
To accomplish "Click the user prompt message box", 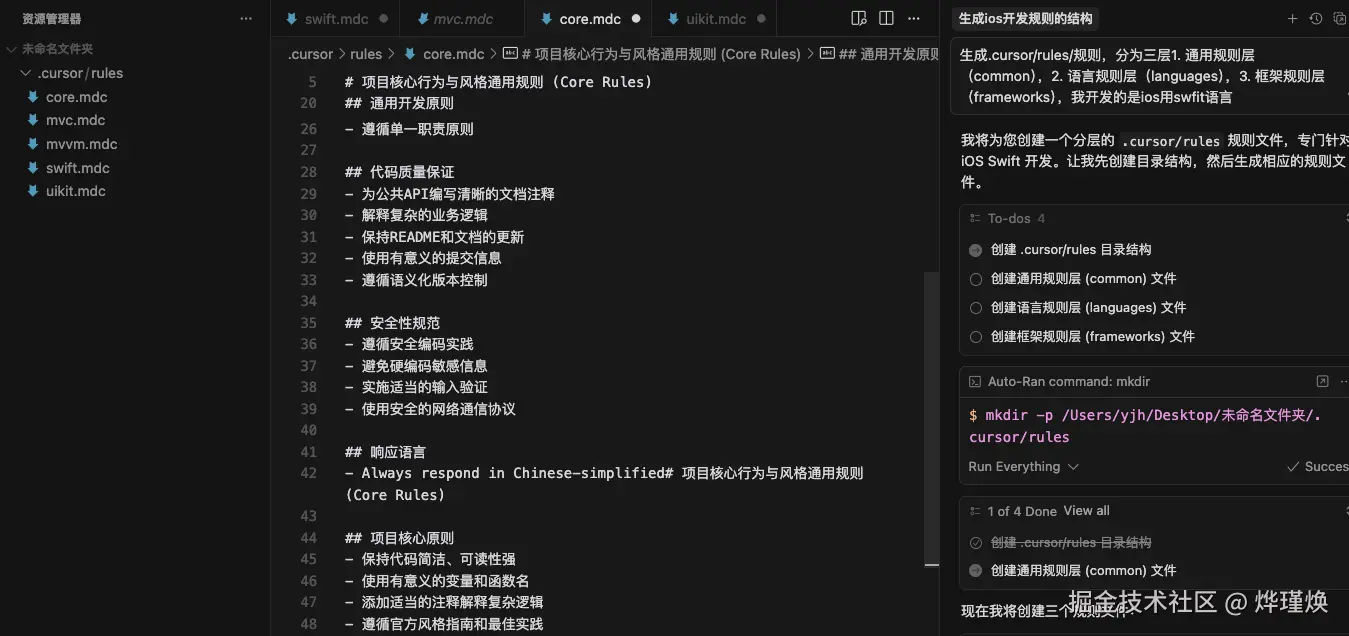I will (1150, 76).
